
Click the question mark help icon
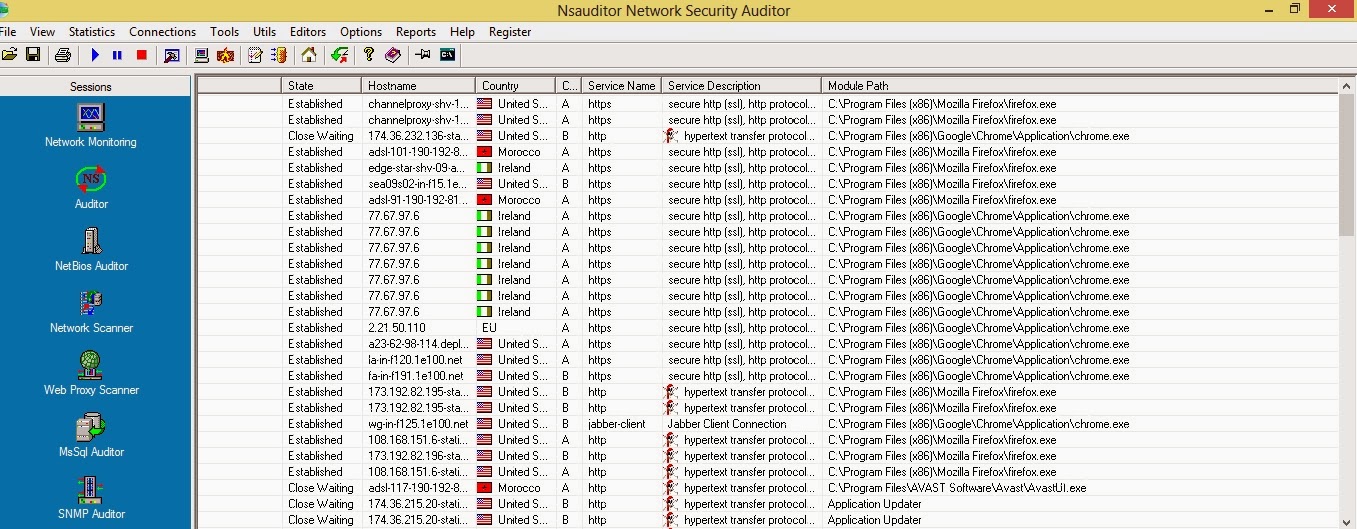[x=369, y=55]
